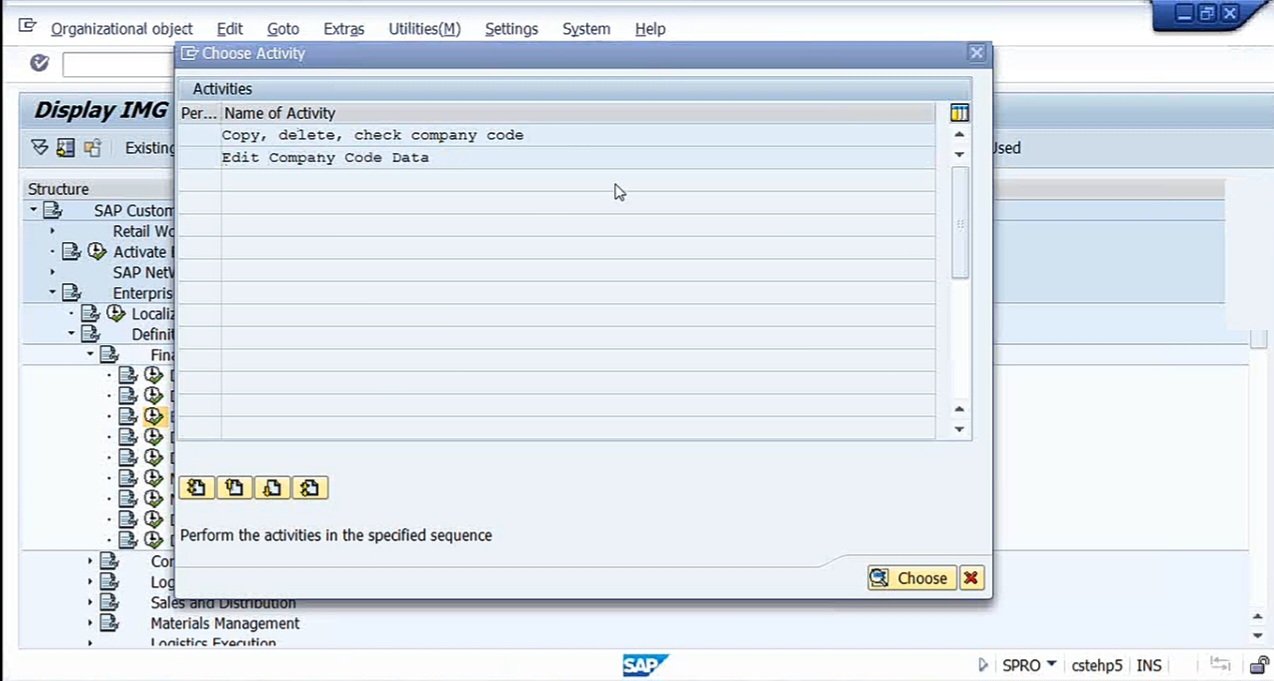This screenshot has width=1274, height=681.
Task: Cancel the dialog with the red X button
Action: click(x=971, y=578)
